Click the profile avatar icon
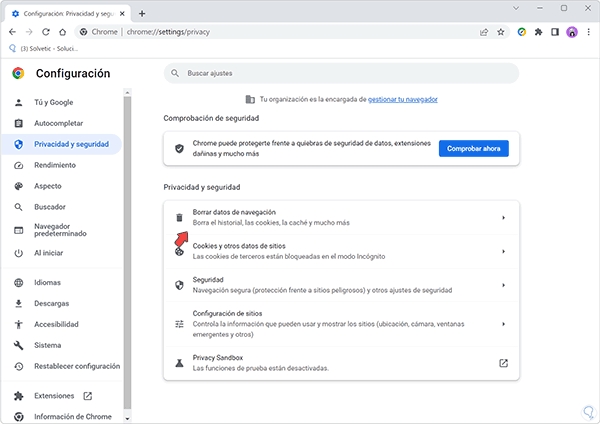The height and width of the screenshot is (424, 600). [571, 31]
